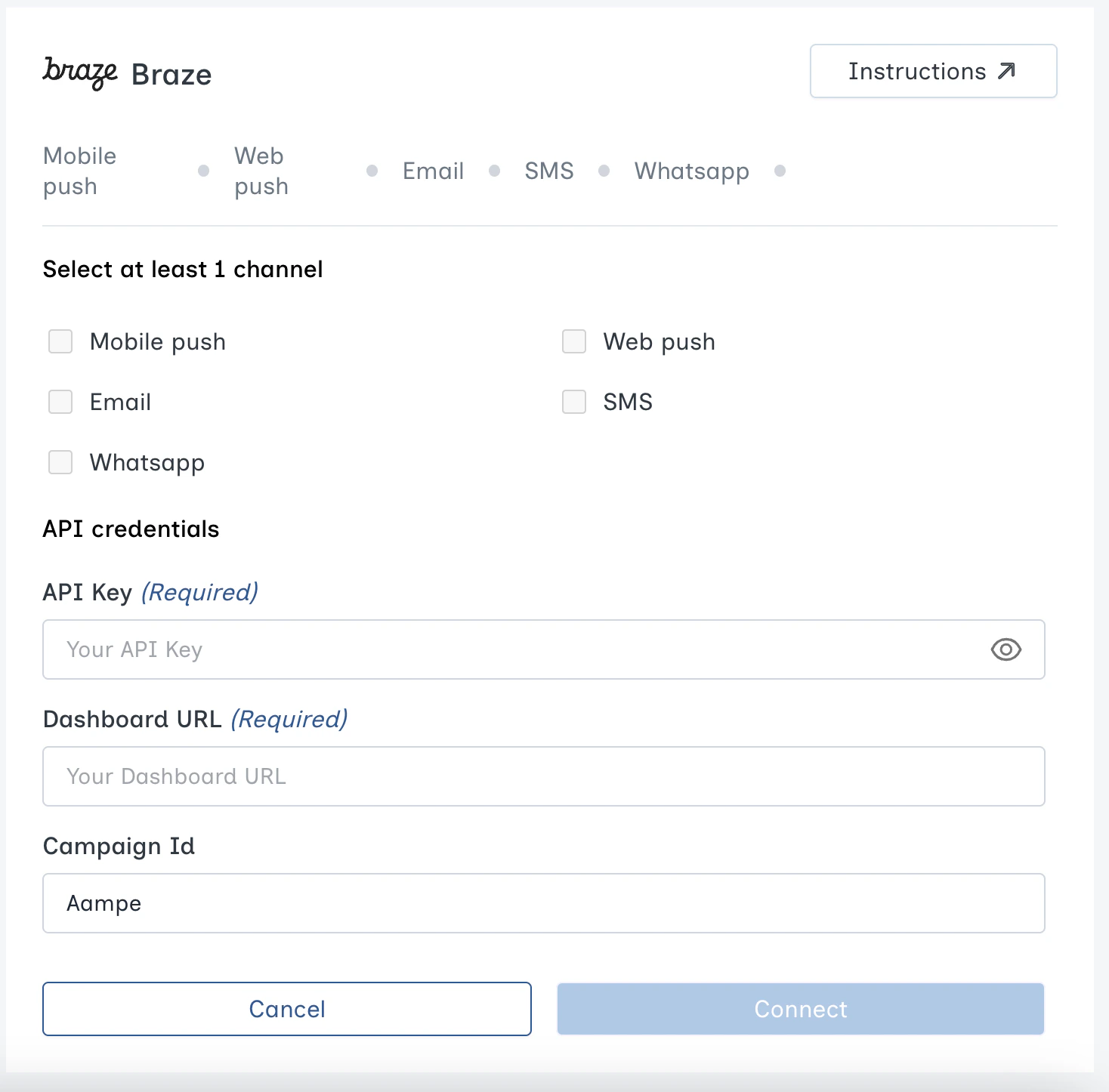Click the step dot after Whatsapp
This screenshot has width=1109, height=1092.
pyautogui.click(x=780, y=171)
